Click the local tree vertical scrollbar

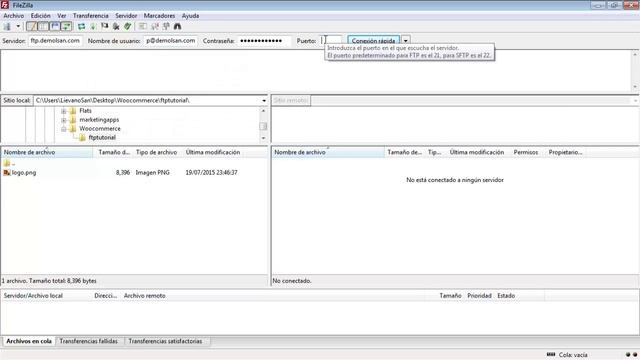[x=263, y=124]
